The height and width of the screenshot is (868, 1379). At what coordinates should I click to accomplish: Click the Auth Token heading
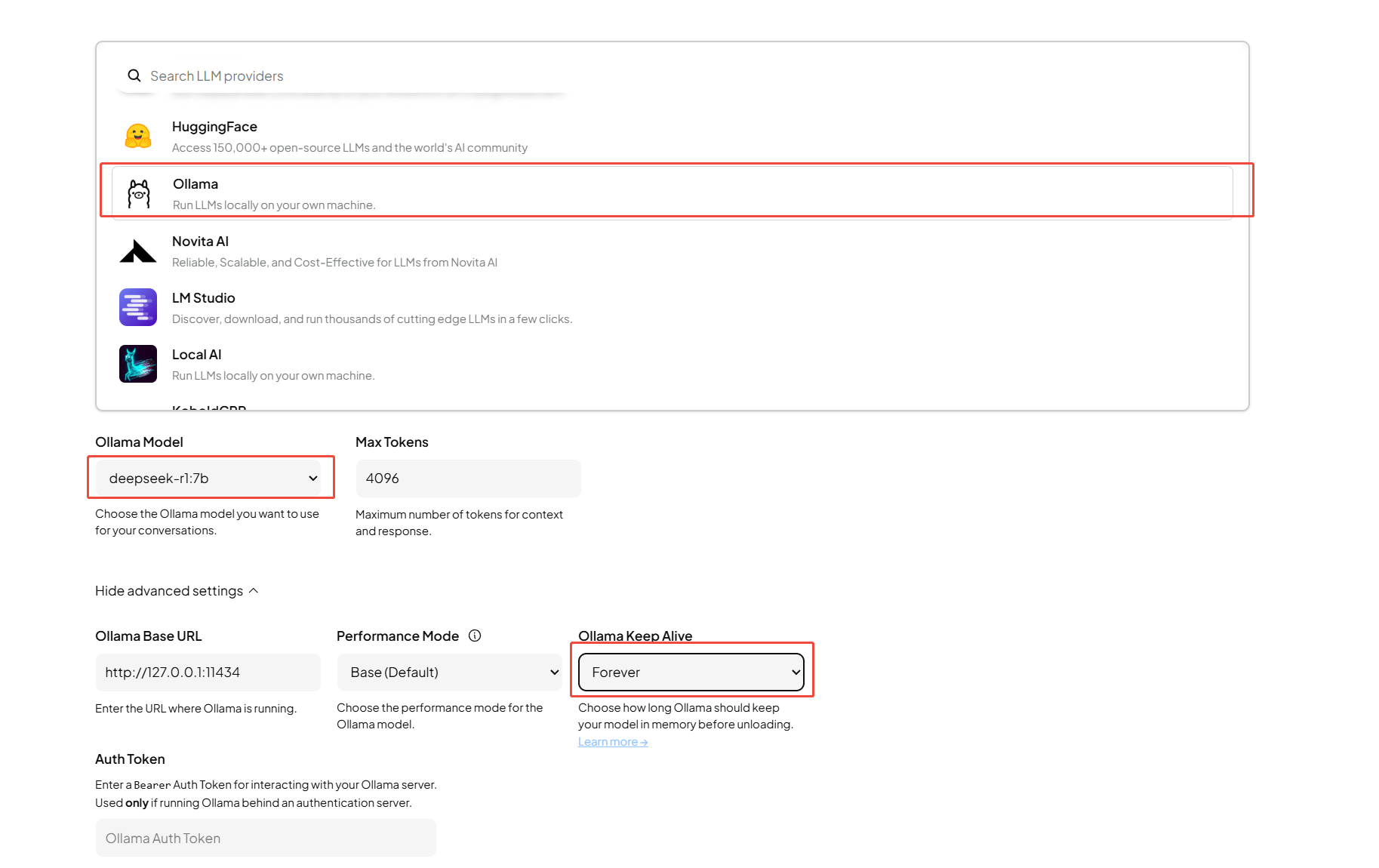[x=130, y=759]
